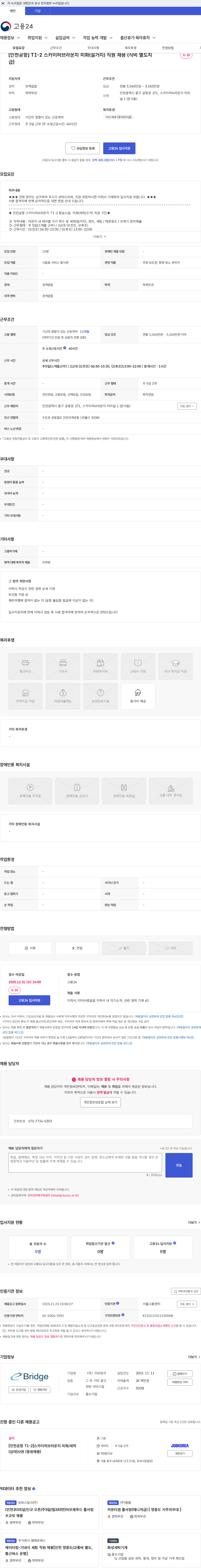The width and height of the screenshot is (201, 1568).
Task: Open the 지도 보기 dropdown for 근무 예정지
Action: 187,406
